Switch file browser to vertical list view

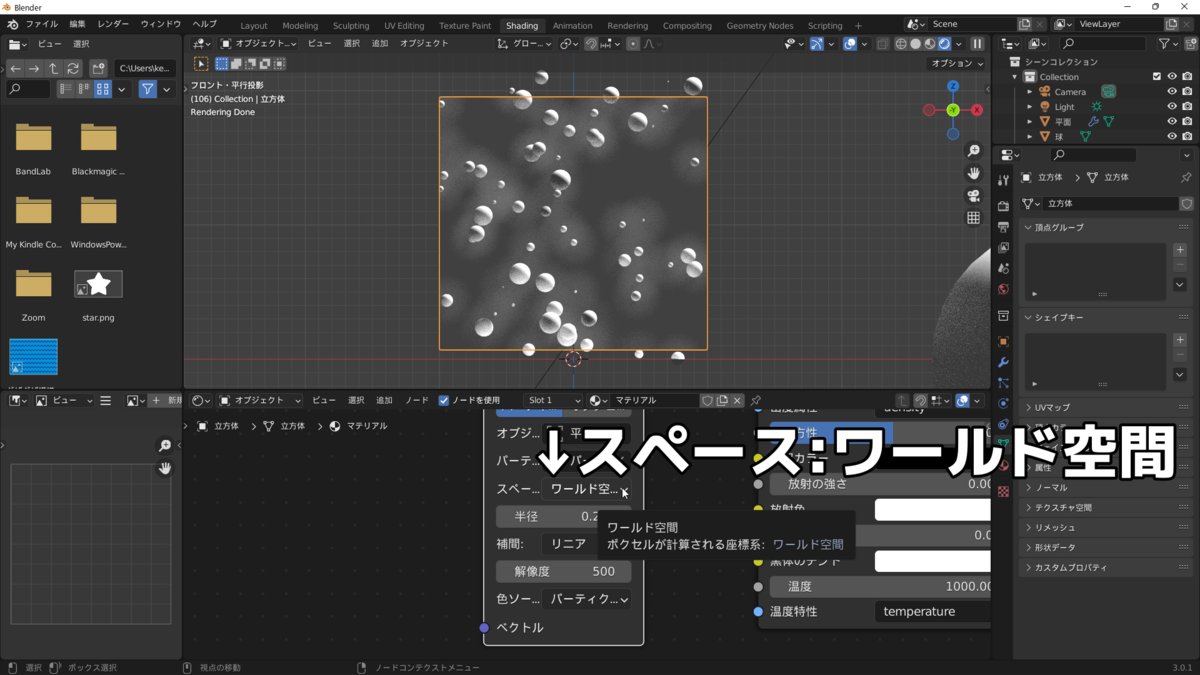65,89
